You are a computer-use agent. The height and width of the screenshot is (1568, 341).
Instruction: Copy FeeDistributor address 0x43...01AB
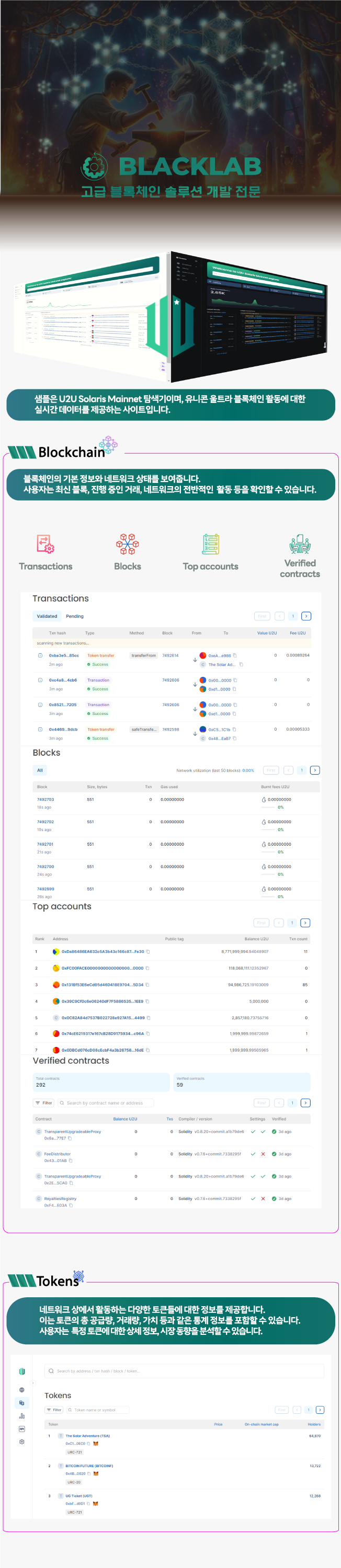(71, 1161)
